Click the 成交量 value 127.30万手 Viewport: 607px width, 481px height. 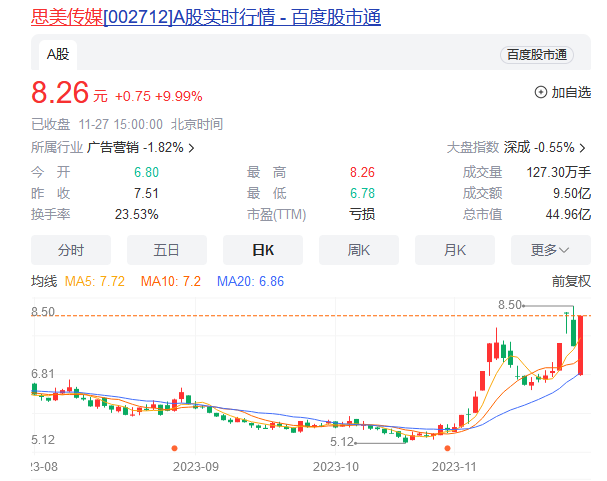click(x=559, y=172)
